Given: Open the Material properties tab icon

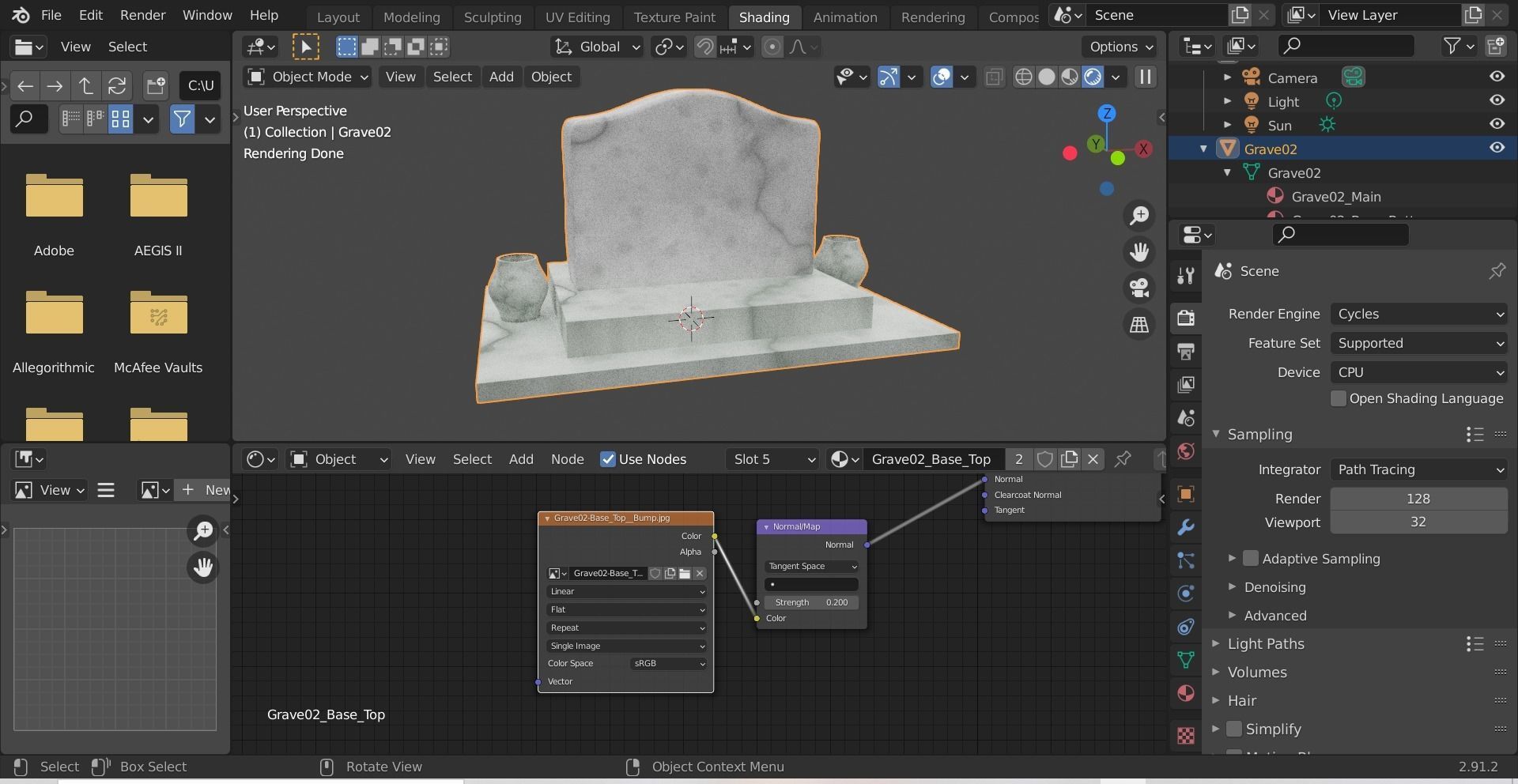Looking at the screenshot, I should [1185, 693].
